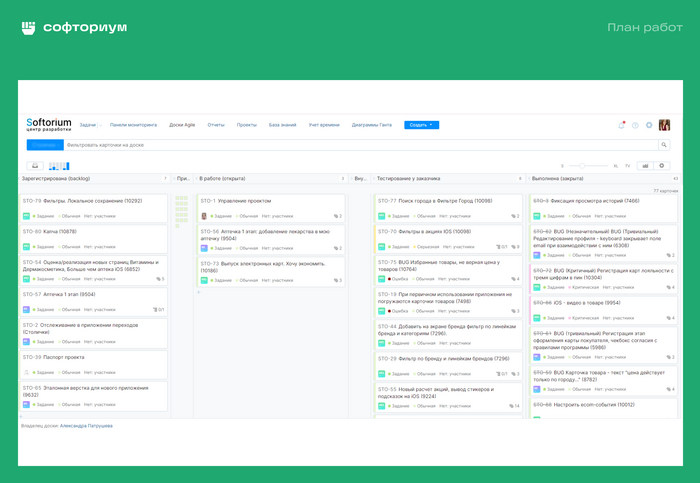Image resolution: width=700 pixels, height=483 pixels.
Task: Click the help question mark icon
Action: tap(635, 125)
